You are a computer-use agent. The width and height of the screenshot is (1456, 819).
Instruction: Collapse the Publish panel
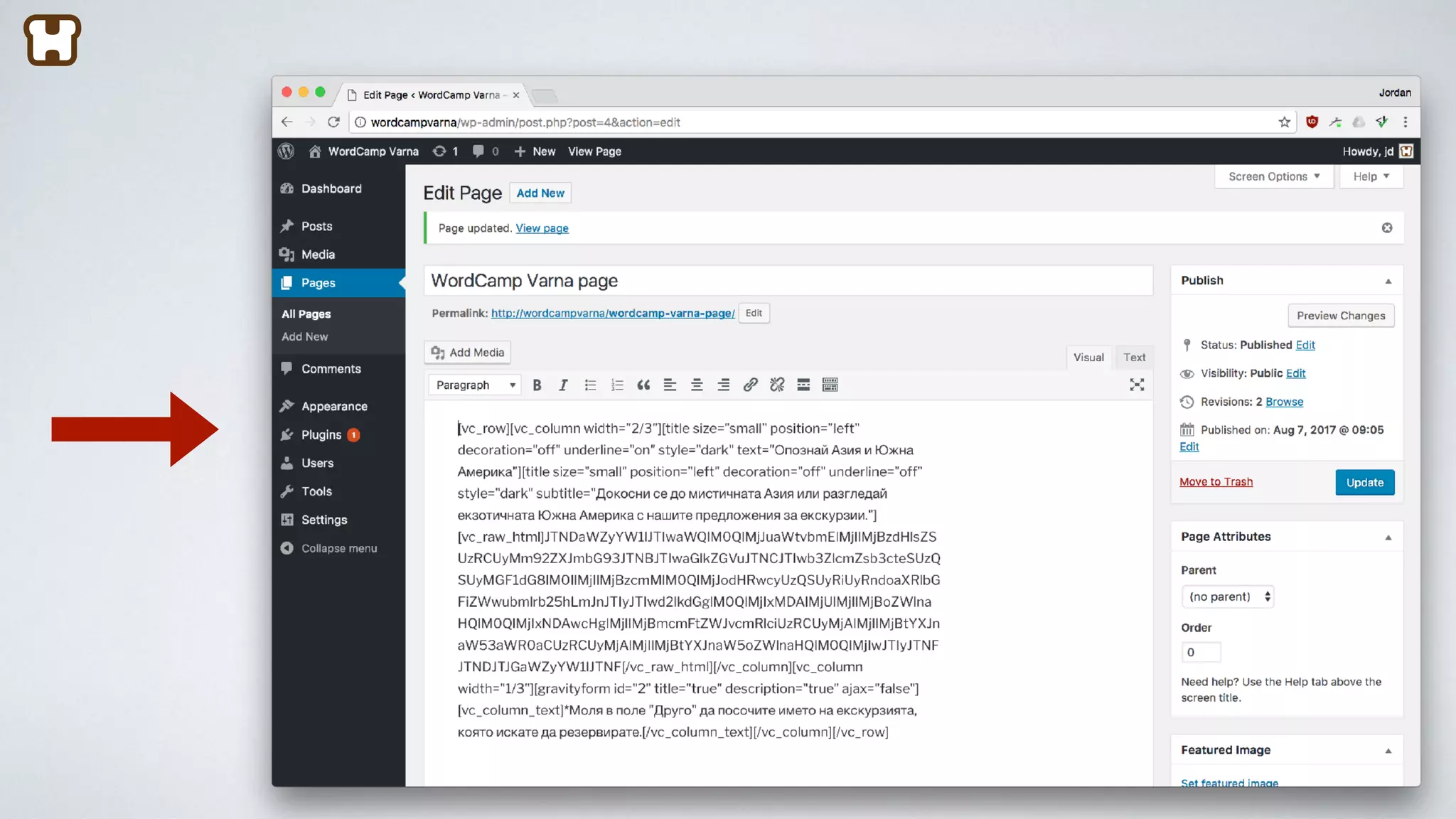point(1388,281)
